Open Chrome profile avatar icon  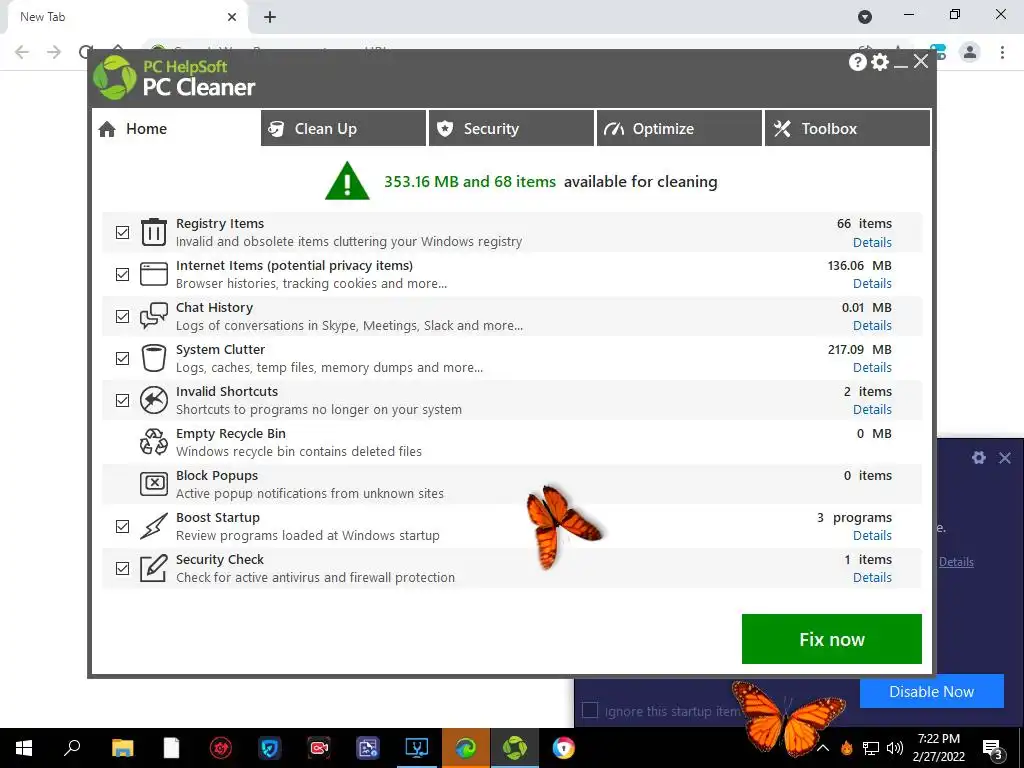(970, 52)
